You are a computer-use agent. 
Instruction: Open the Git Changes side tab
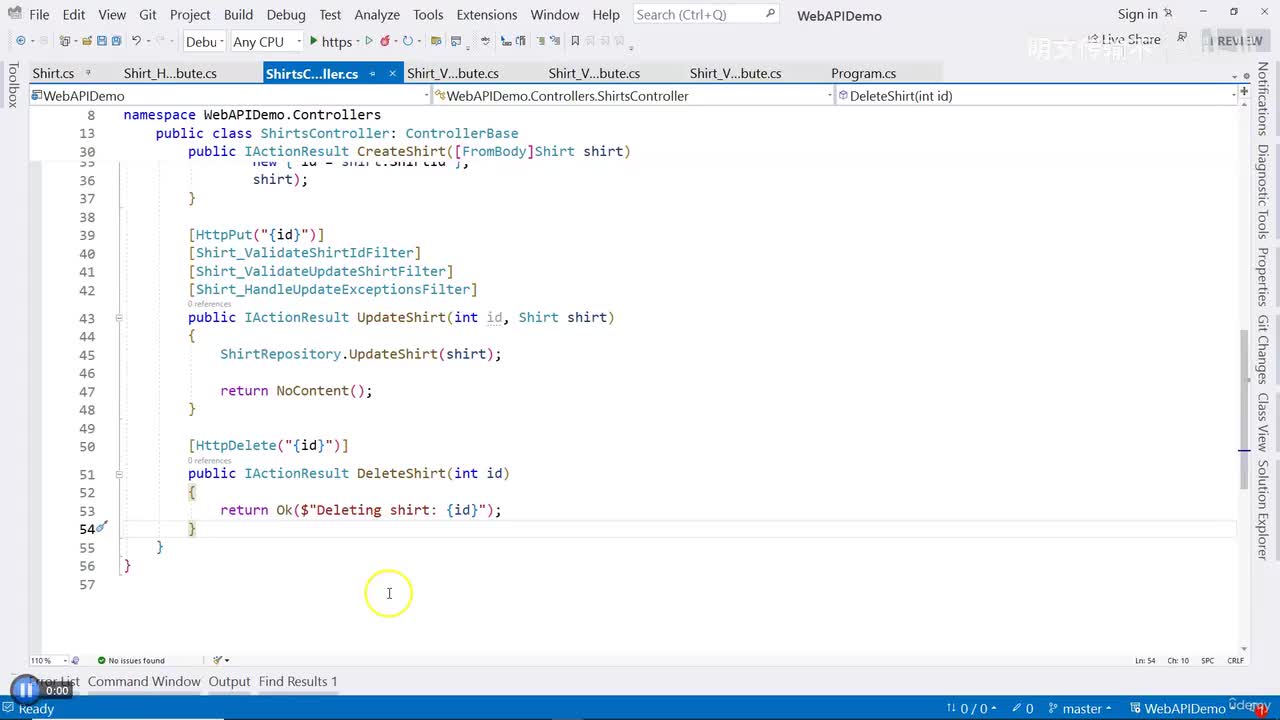(1263, 349)
